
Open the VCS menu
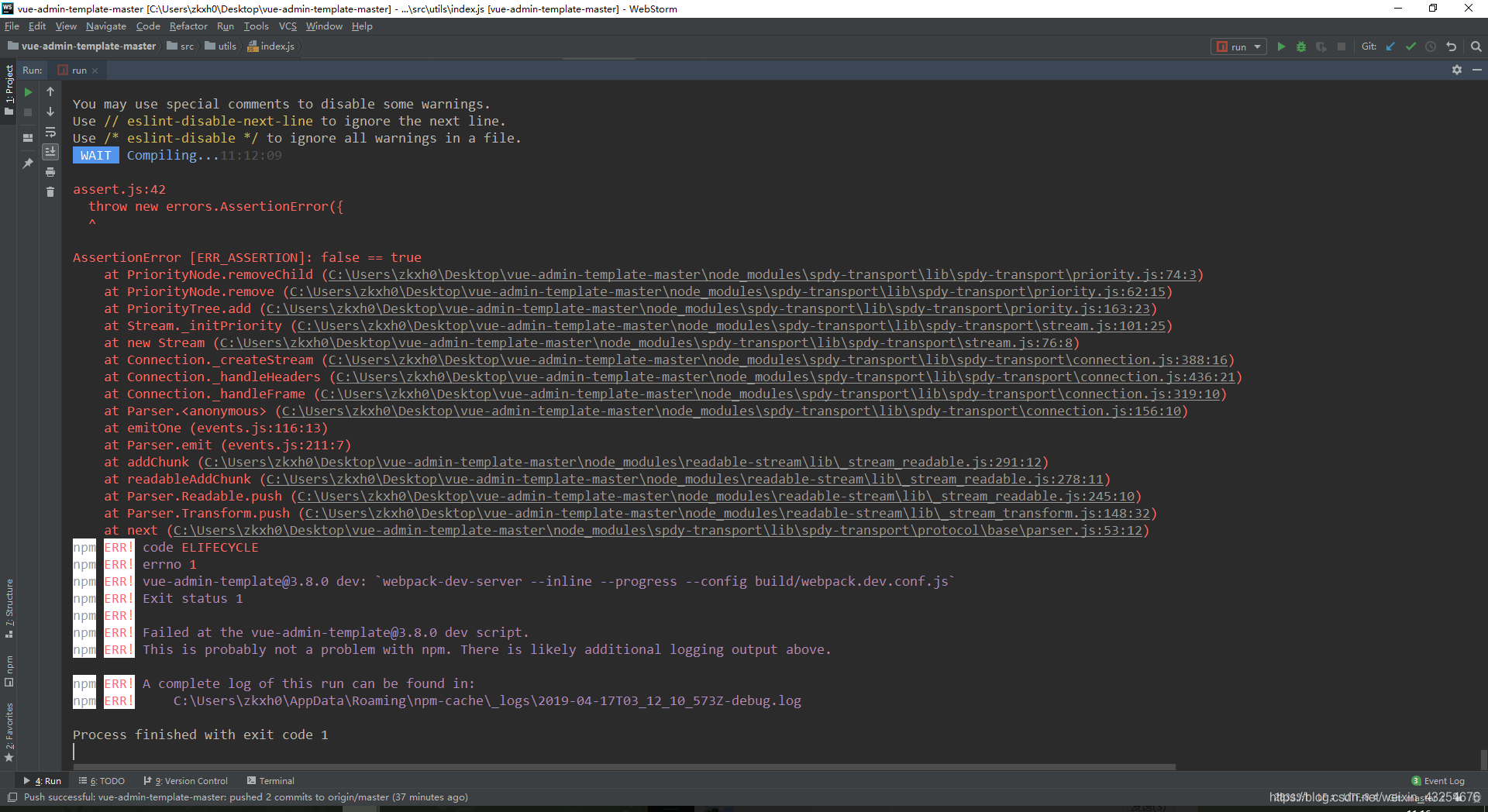coord(288,26)
